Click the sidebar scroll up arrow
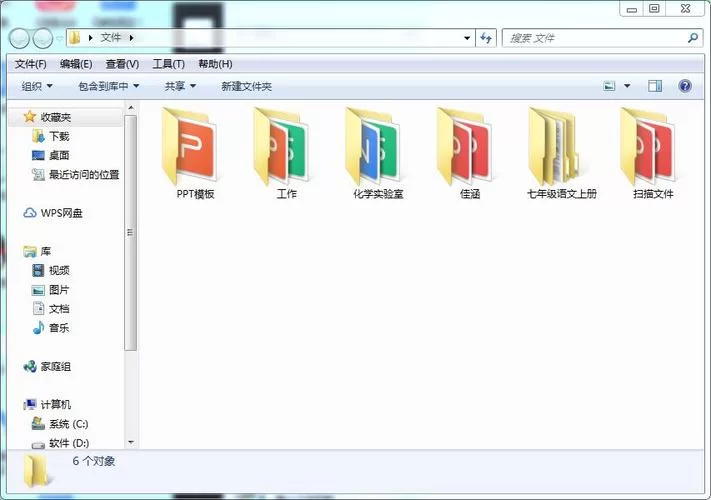This screenshot has width=711, height=500. (131, 108)
